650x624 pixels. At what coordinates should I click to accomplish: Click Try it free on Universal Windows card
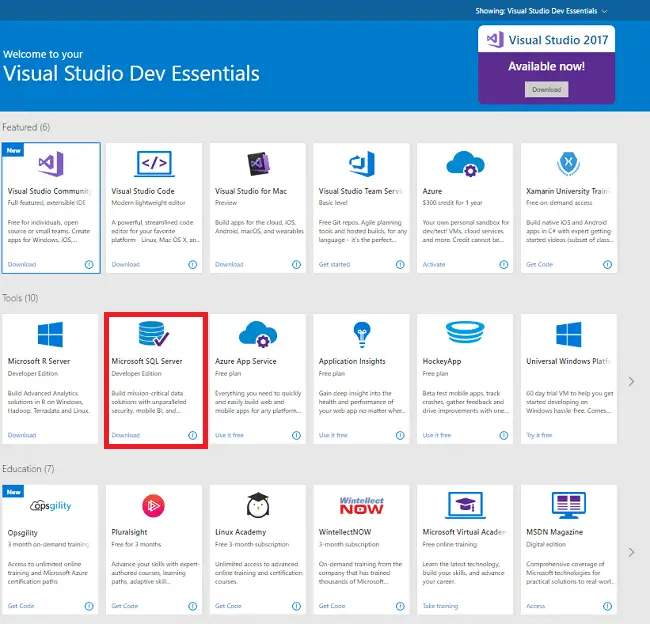[539, 435]
